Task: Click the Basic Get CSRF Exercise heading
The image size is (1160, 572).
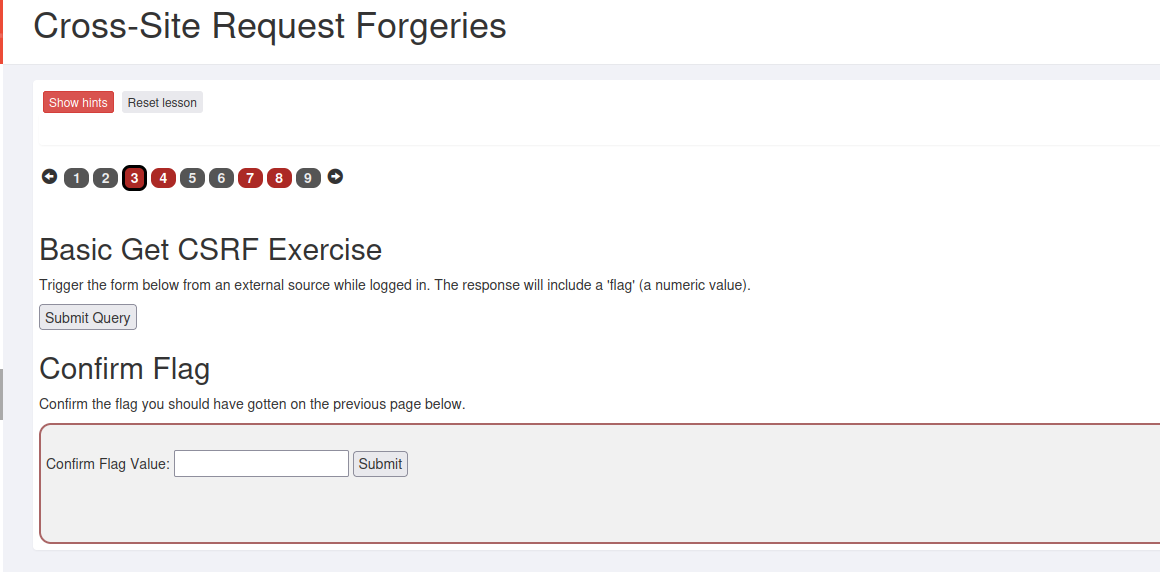Action: point(210,249)
